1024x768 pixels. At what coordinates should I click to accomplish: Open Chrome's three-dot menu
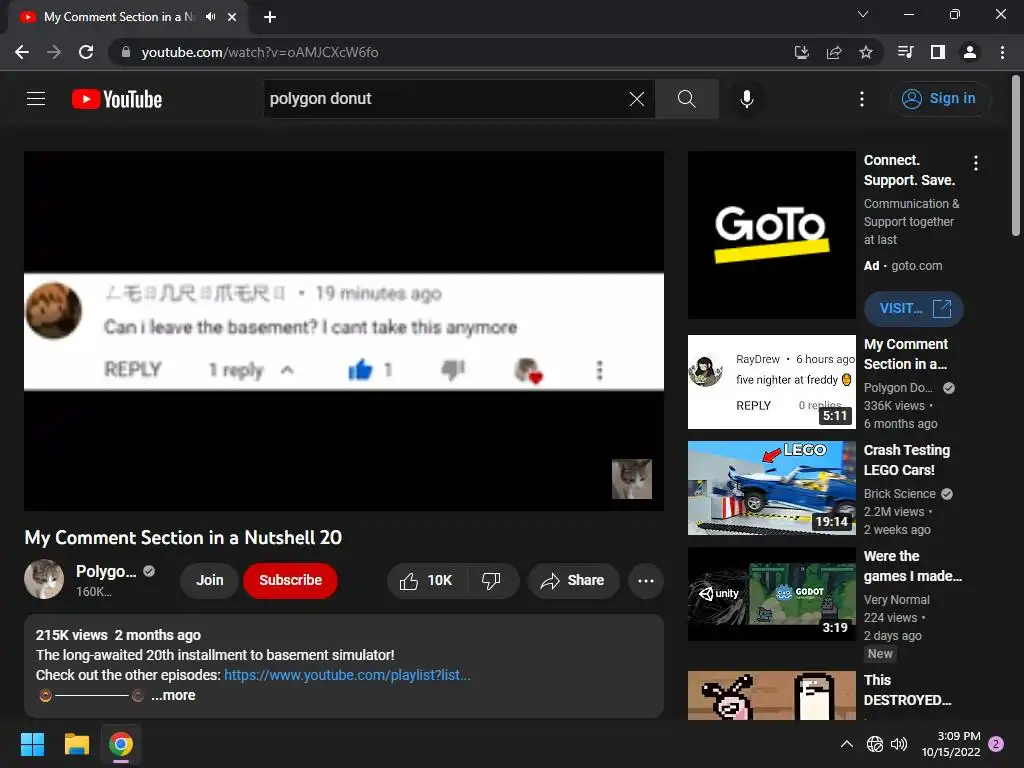[1002, 52]
